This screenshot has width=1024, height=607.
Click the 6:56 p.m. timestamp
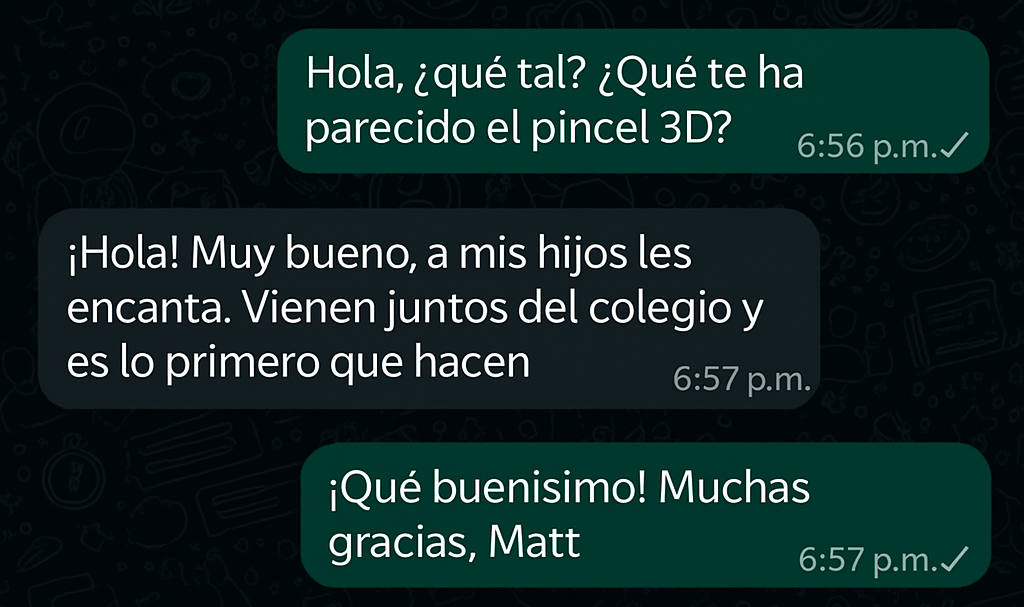[867, 146]
